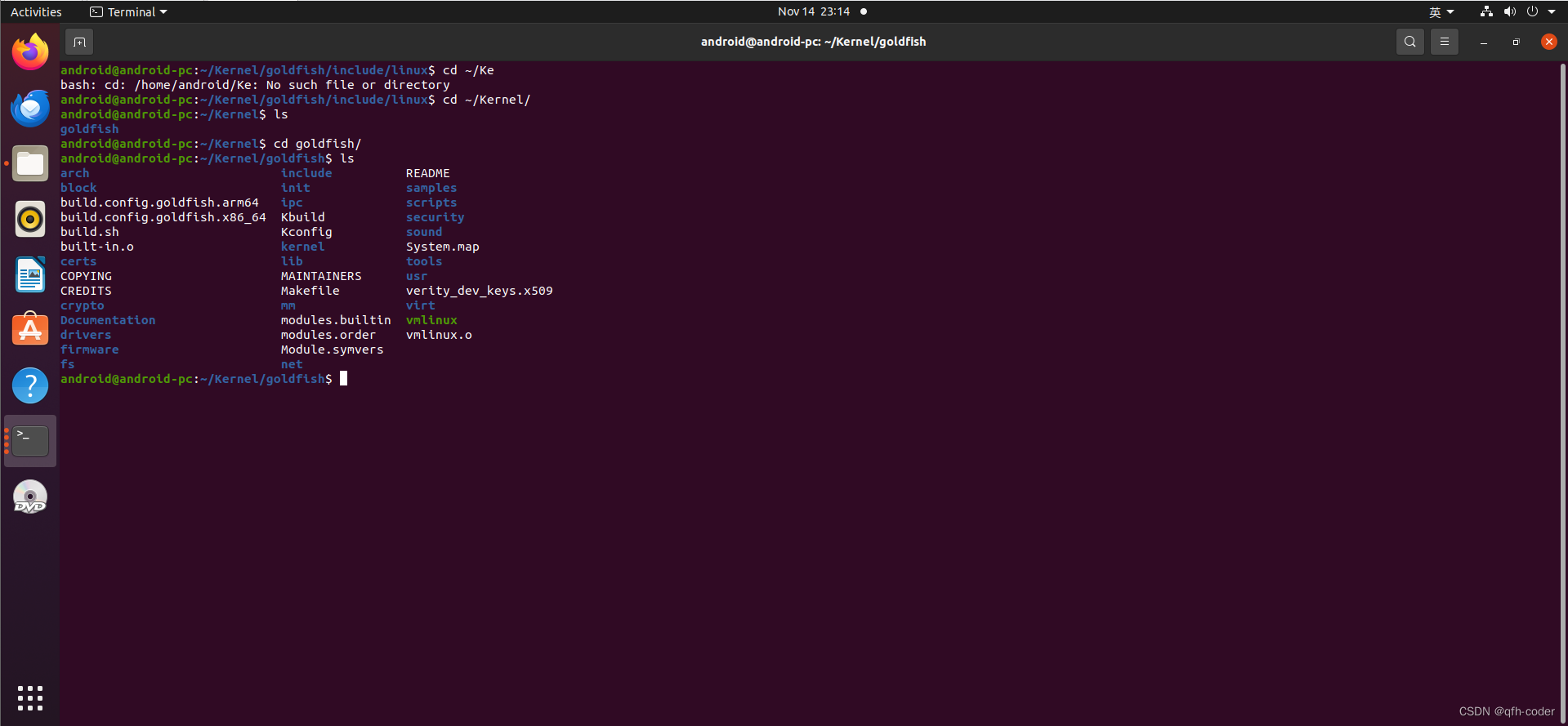Screen dimensions: 1568x726
Task: Click the 'firmware' directory name
Action: tap(90, 350)
